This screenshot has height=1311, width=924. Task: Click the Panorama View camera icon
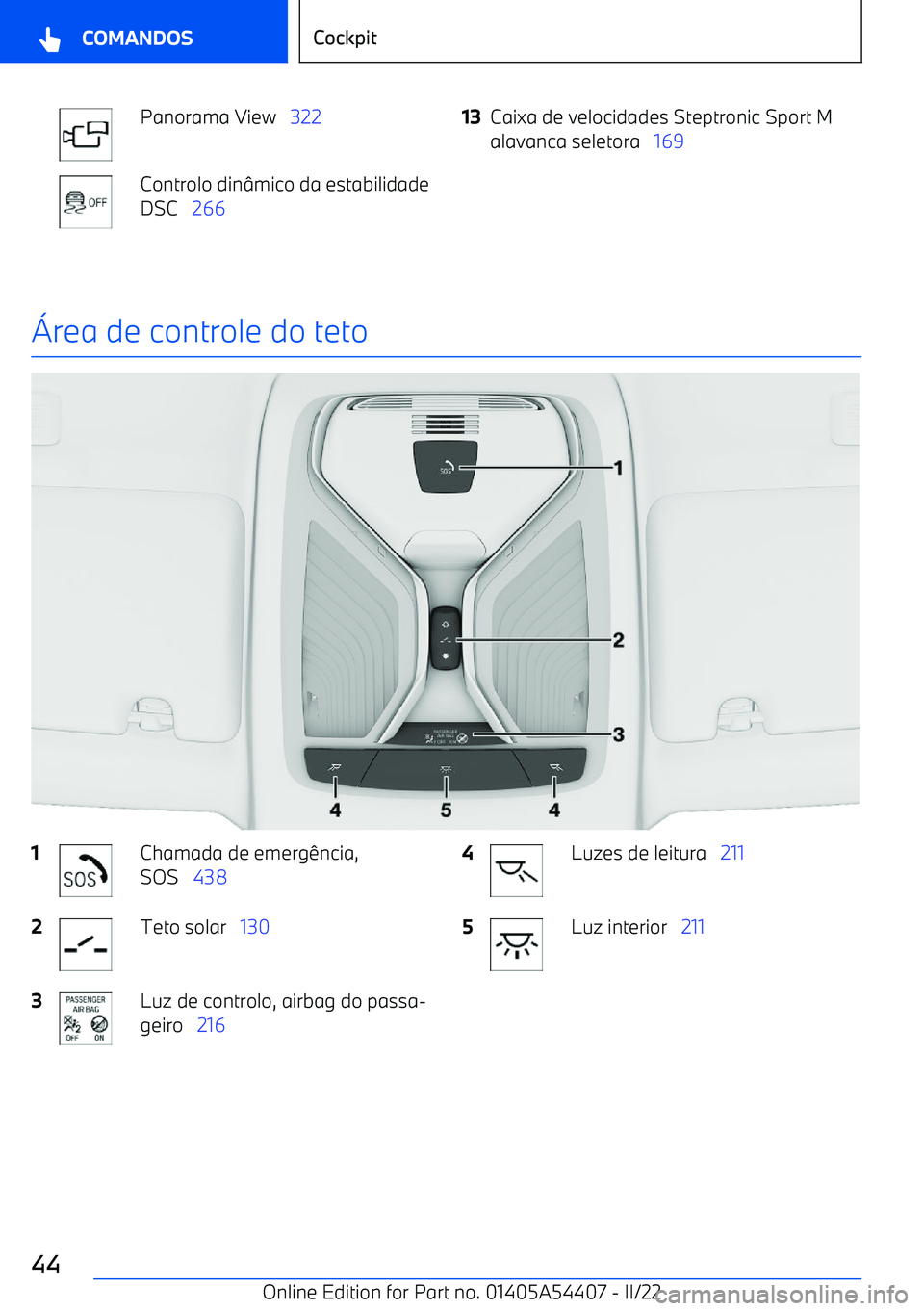pyautogui.click(x=86, y=135)
